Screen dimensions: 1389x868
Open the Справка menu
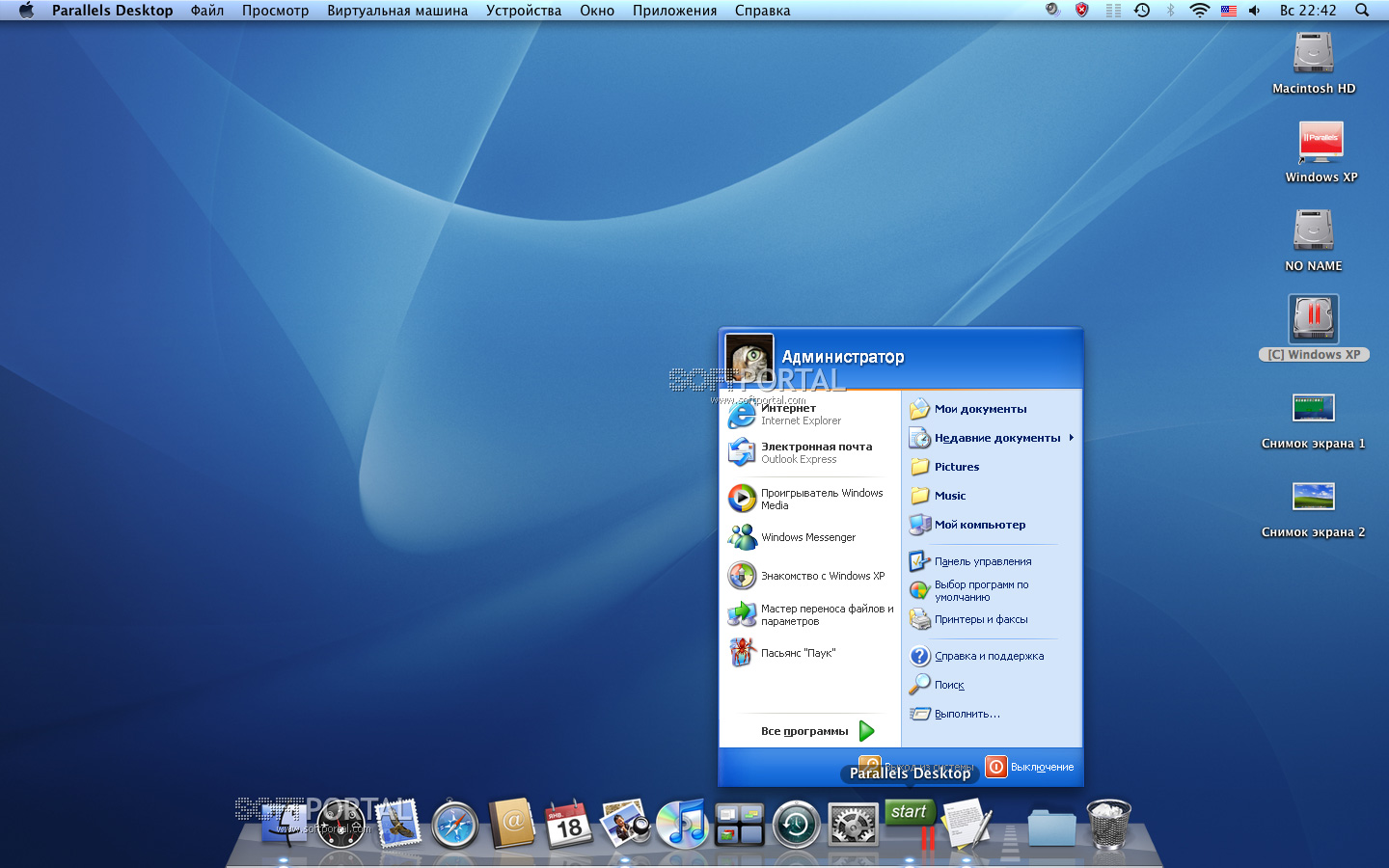coord(763,11)
